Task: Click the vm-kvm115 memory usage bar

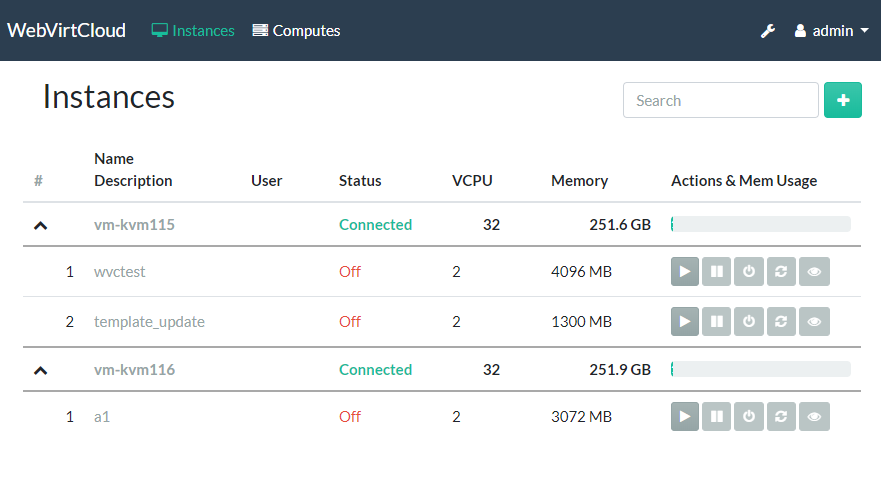Action: (760, 225)
